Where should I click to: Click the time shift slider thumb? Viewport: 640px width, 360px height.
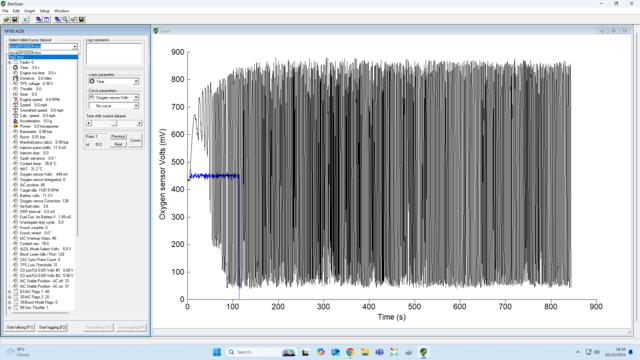pyautogui.click(x=114, y=123)
